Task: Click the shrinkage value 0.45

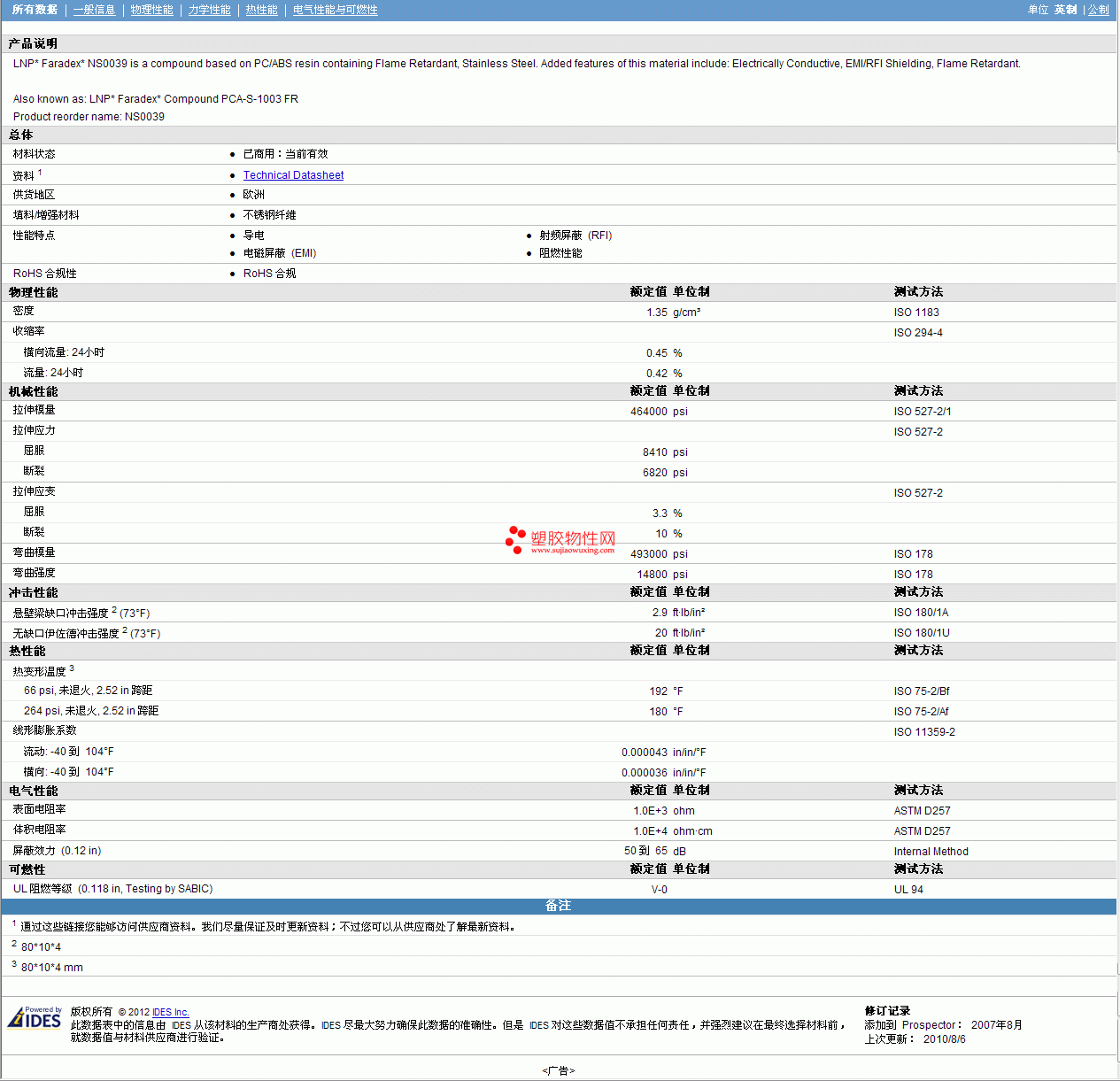Action: click(x=657, y=353)
